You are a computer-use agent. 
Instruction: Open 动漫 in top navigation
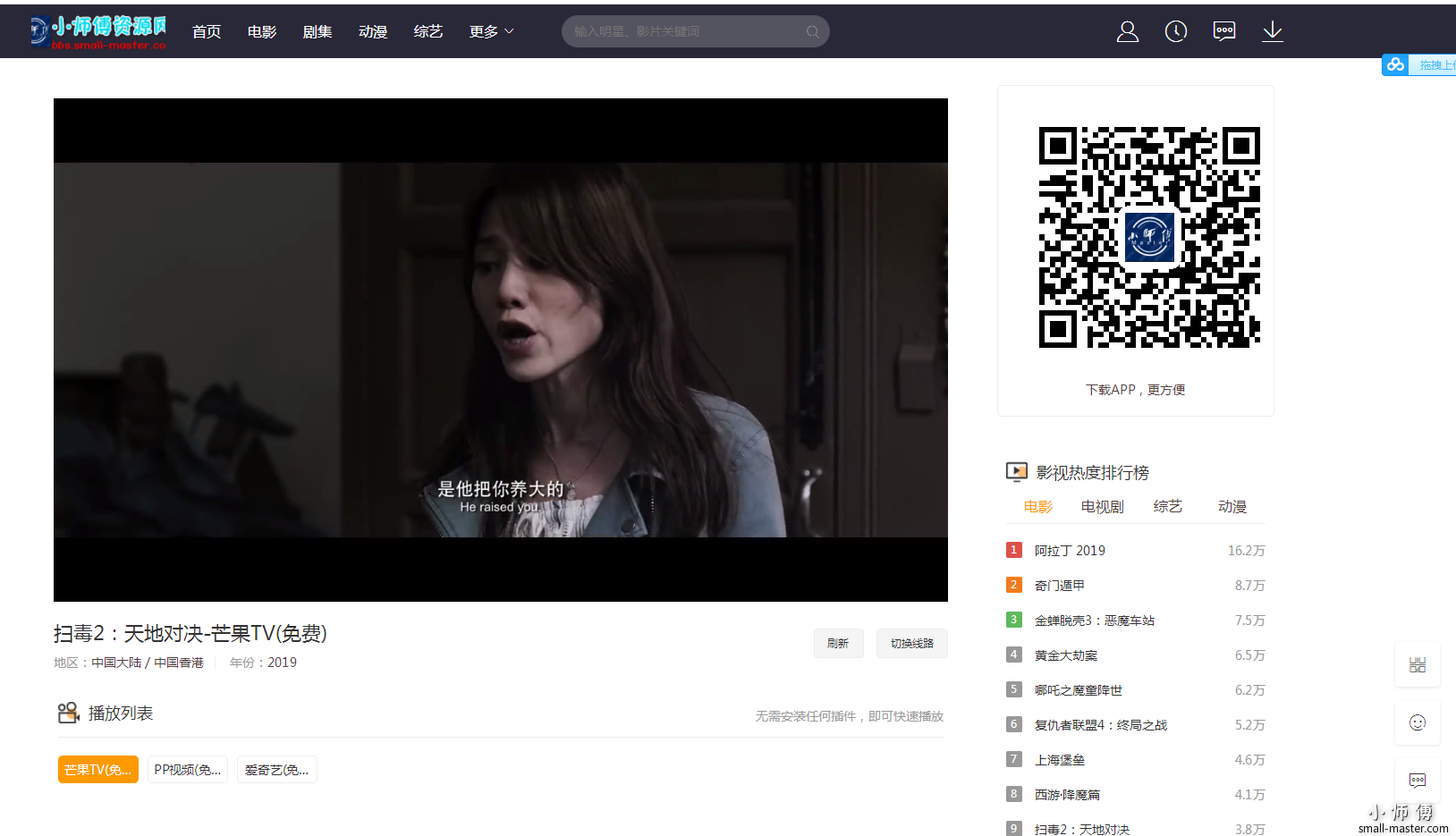(373, 31)
